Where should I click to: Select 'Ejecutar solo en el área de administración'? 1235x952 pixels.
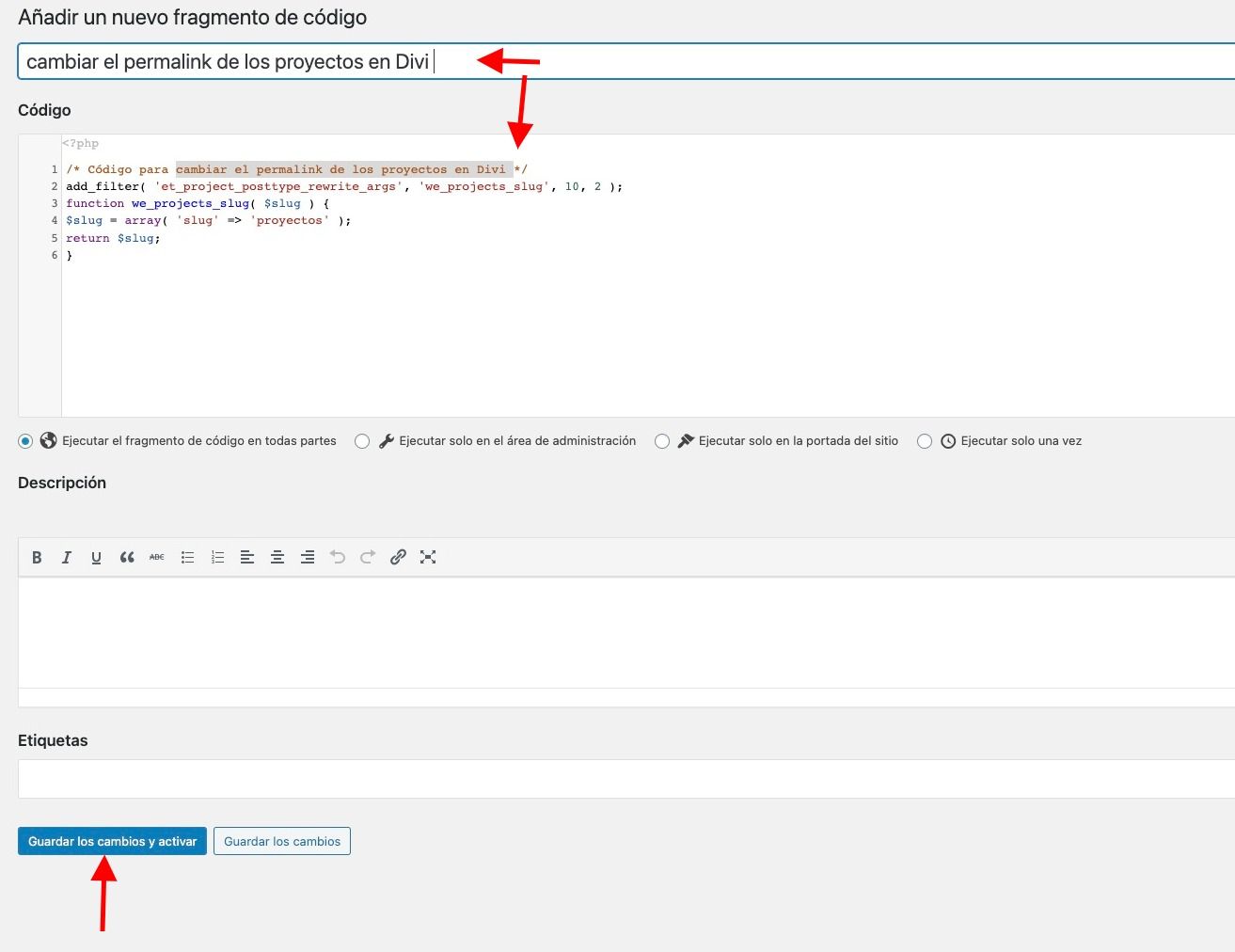point(362,441)
